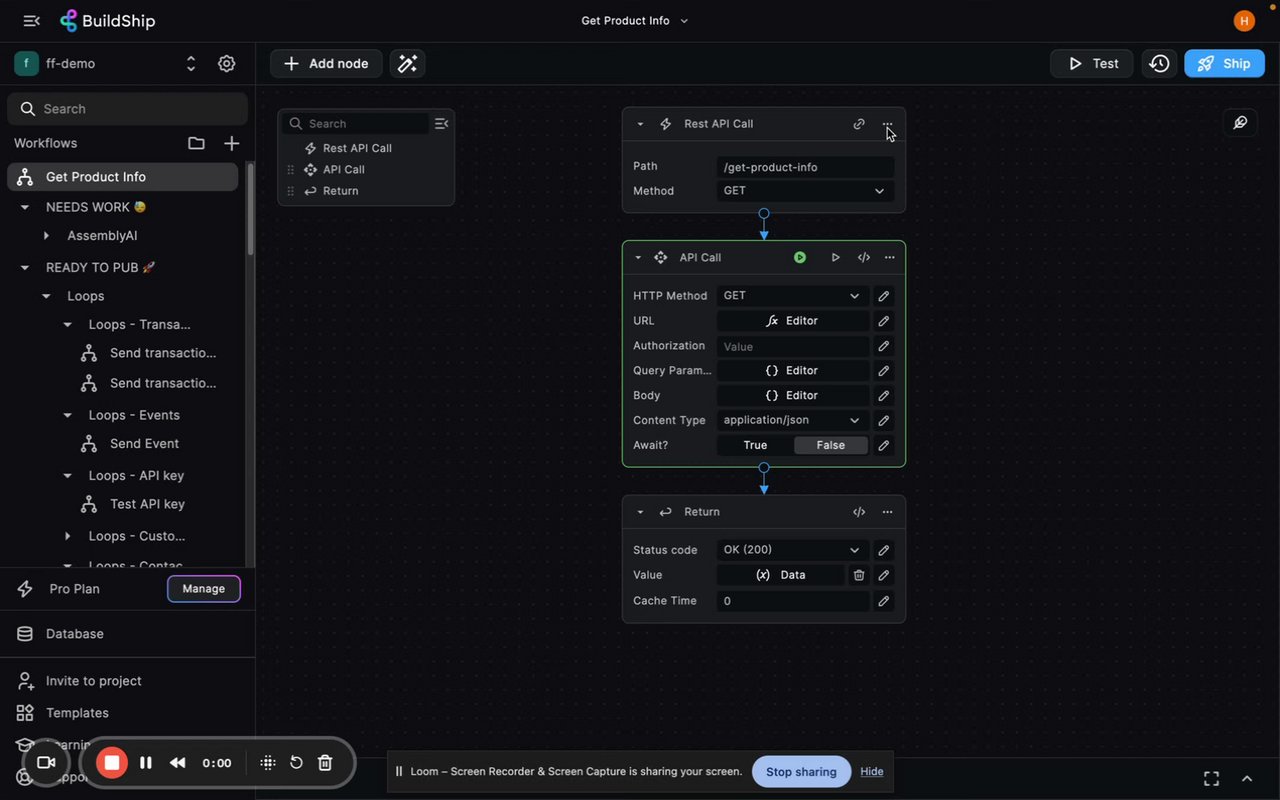Click the Ship button
Screen dimensions: 1280x800
coord(1224,64)
